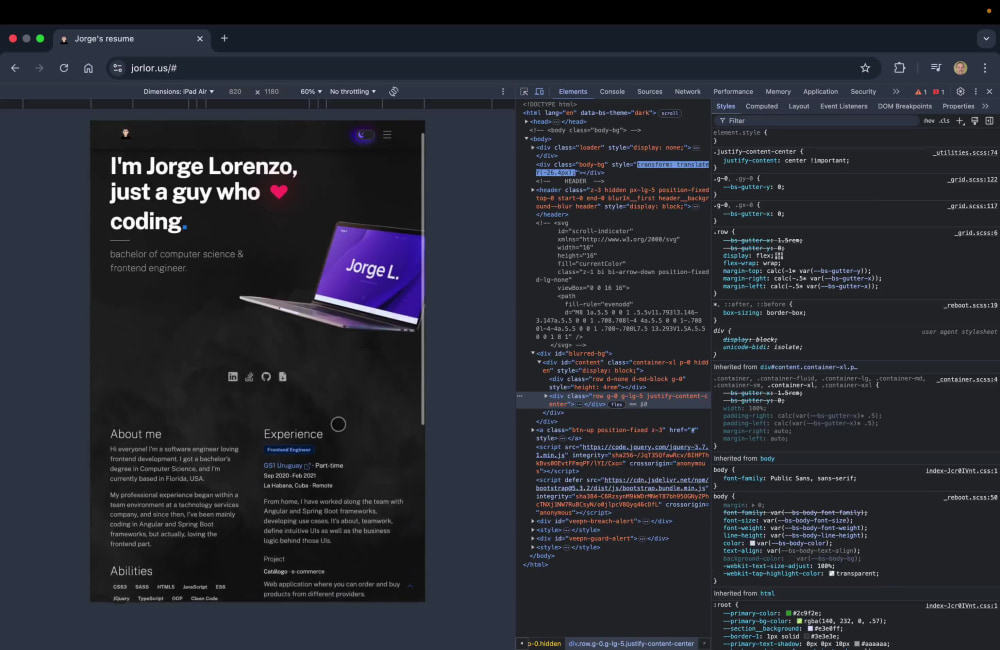Open Chrome extensions puzzle icon
Screen dimensions: 1000x650
click(899, 68)
